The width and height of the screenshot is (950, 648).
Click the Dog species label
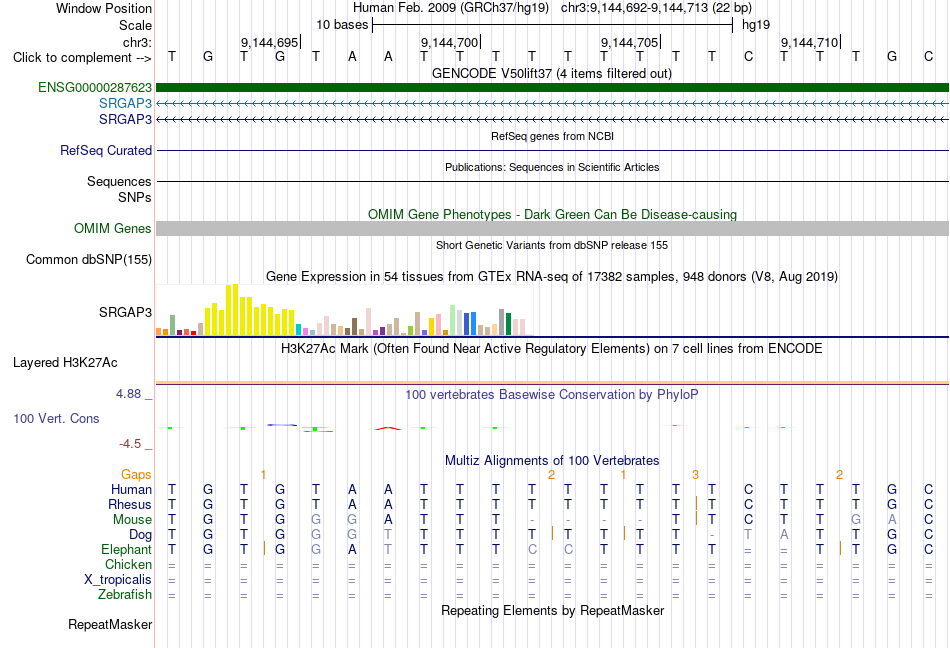point(141,535)
